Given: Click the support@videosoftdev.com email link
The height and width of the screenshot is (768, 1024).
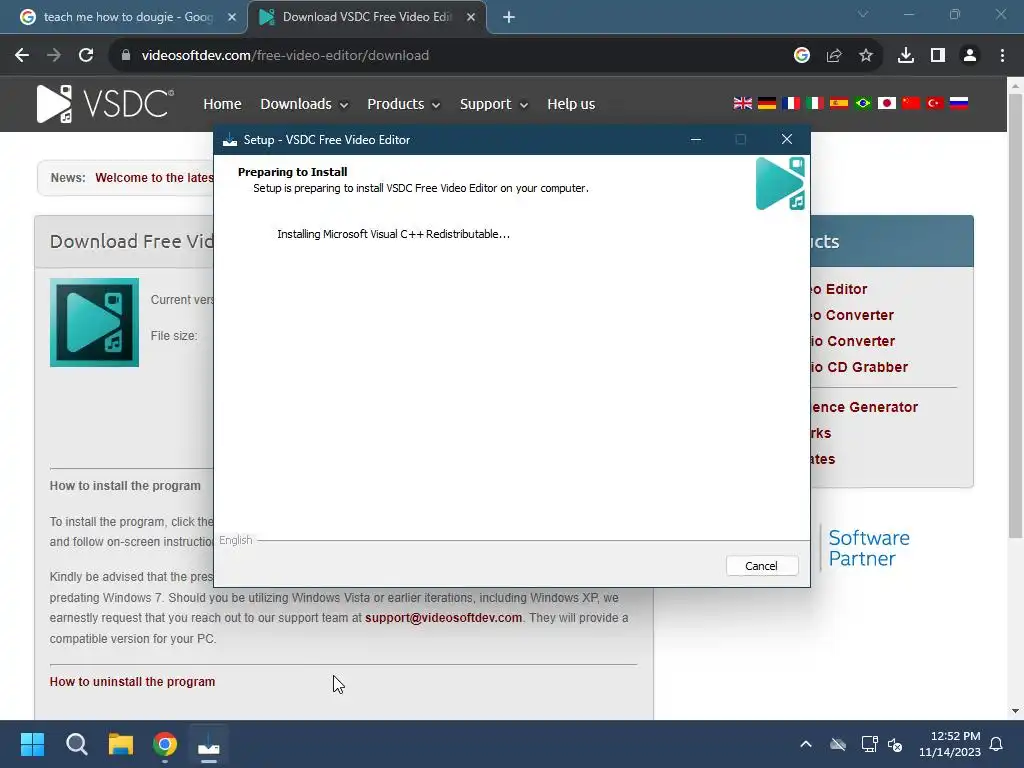Looking at the screenshot, I should tap(443, 618).
